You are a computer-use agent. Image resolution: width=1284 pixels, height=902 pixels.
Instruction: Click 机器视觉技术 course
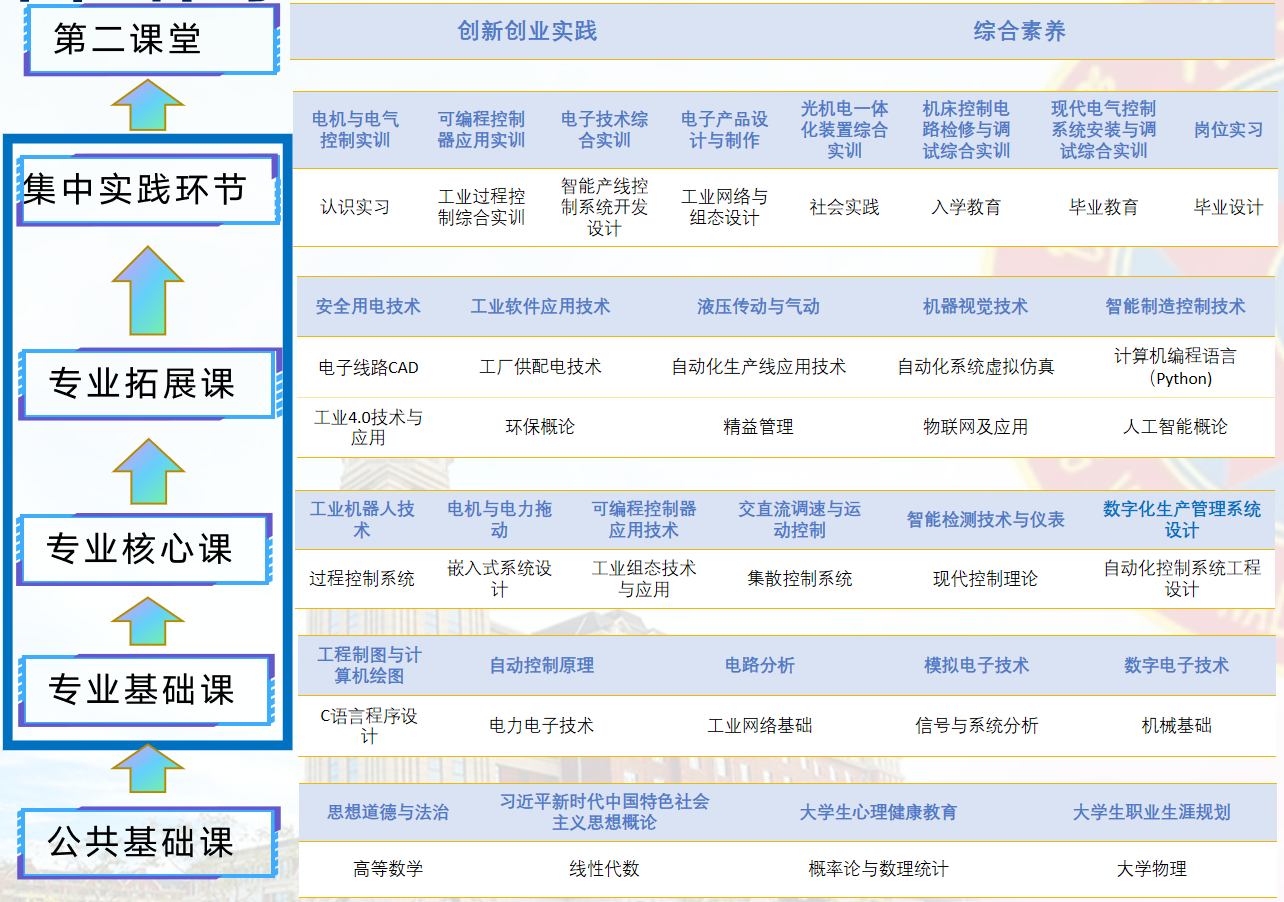pyautogui.click(x=975, y=306)
